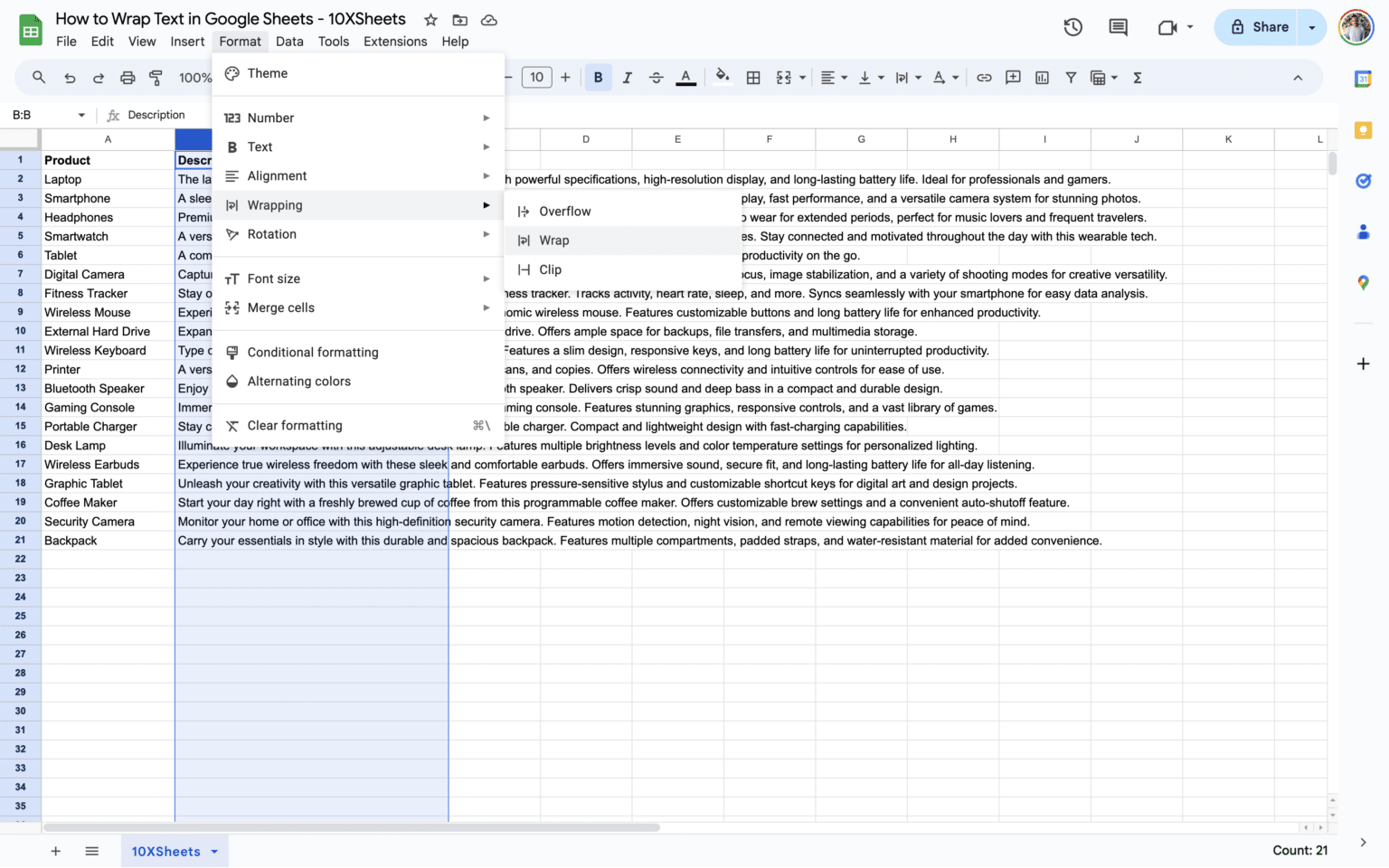Insert a chart from the toolbar
This screenshot has width=1389, height=868.
(x=1042, y=77)
